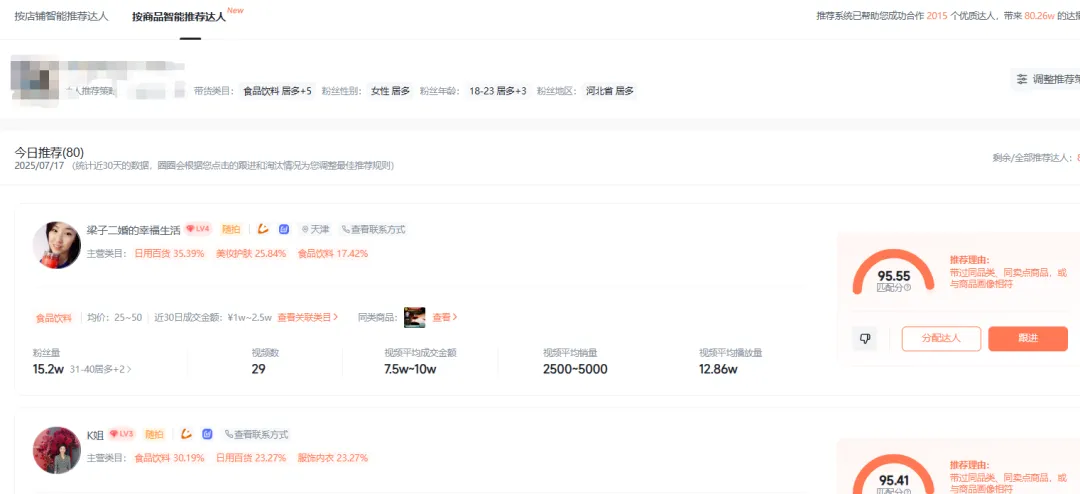Click blue chart icon beside K姐
Viewport: 1080px width, 494px height.
coord(207,434)
